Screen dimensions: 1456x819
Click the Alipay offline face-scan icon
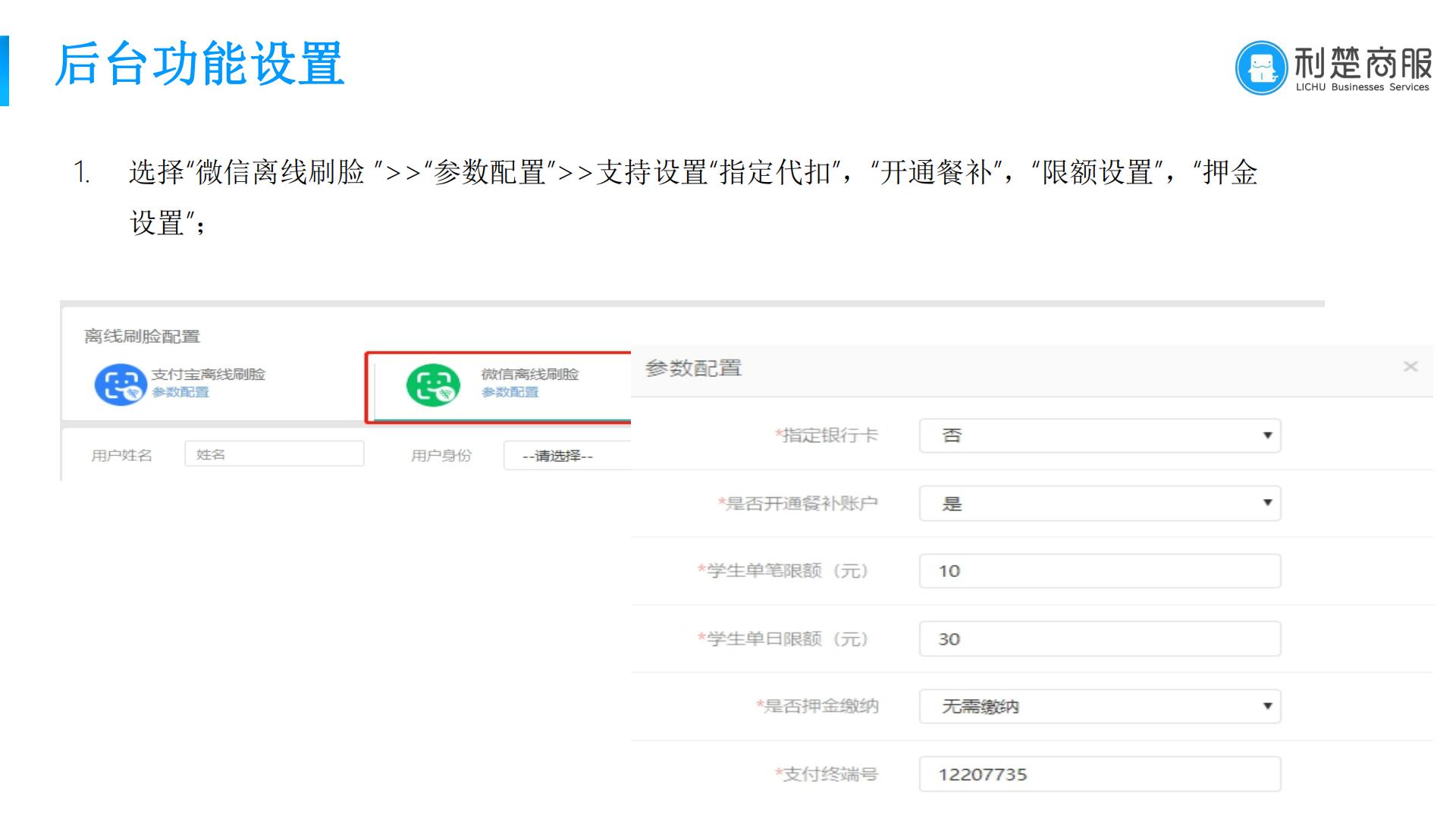[120, 384]
